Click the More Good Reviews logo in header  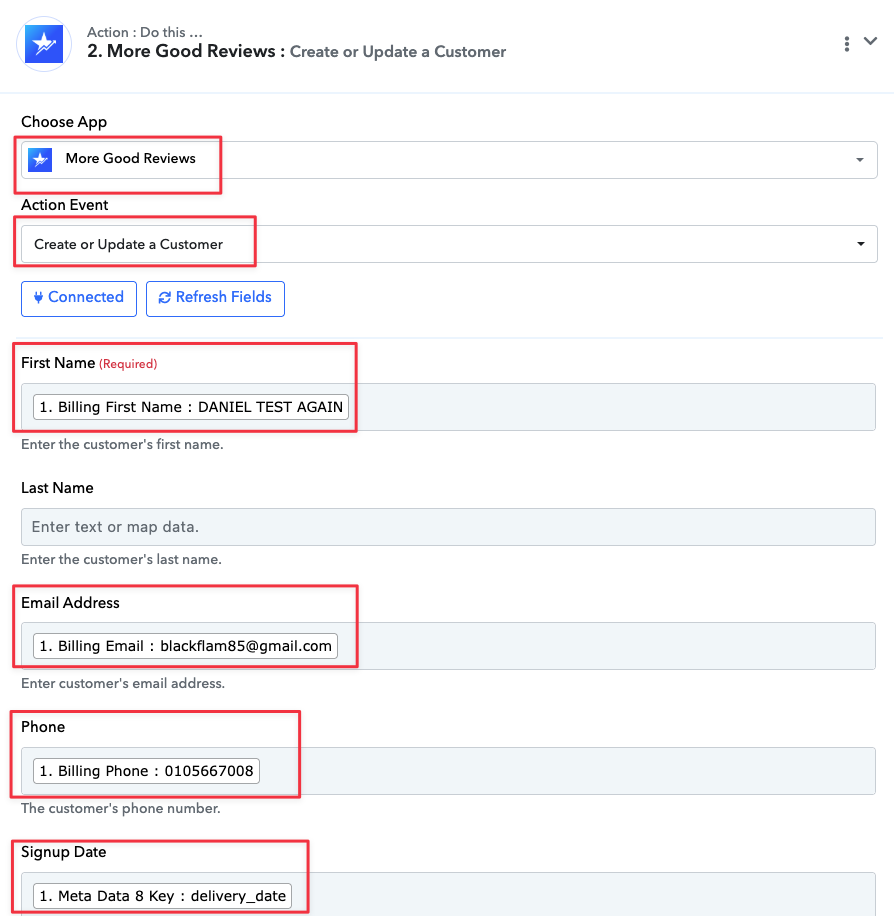(44, 43)
